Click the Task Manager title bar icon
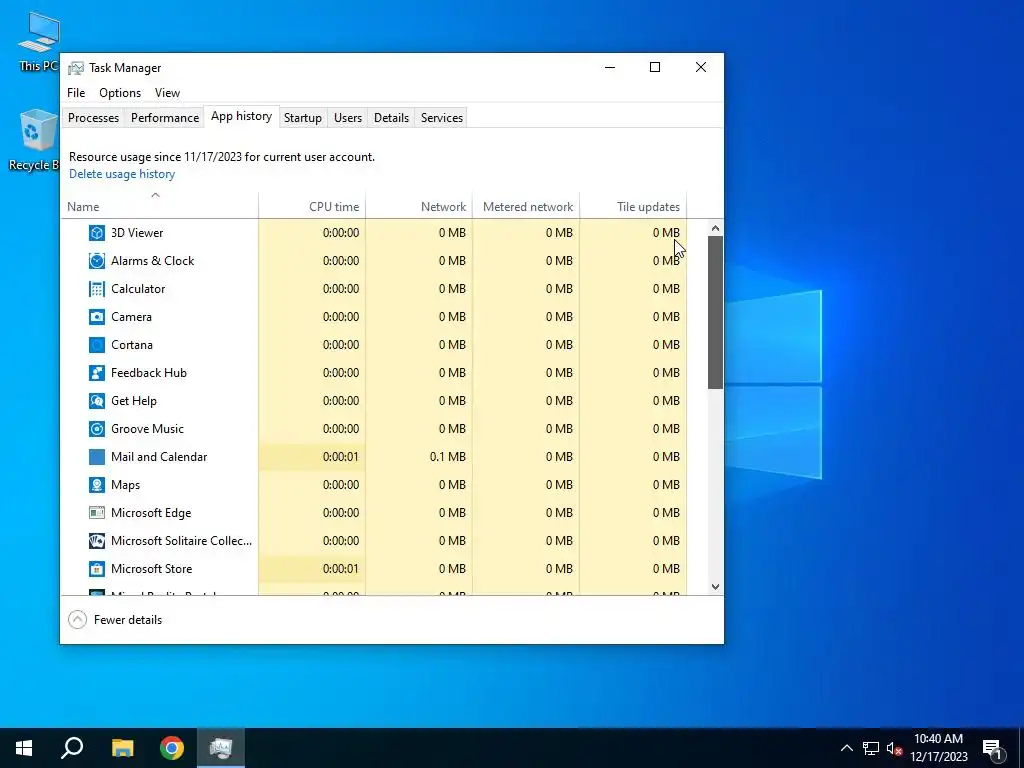This screenshot has width=1024, height=768. click(76, 68)
